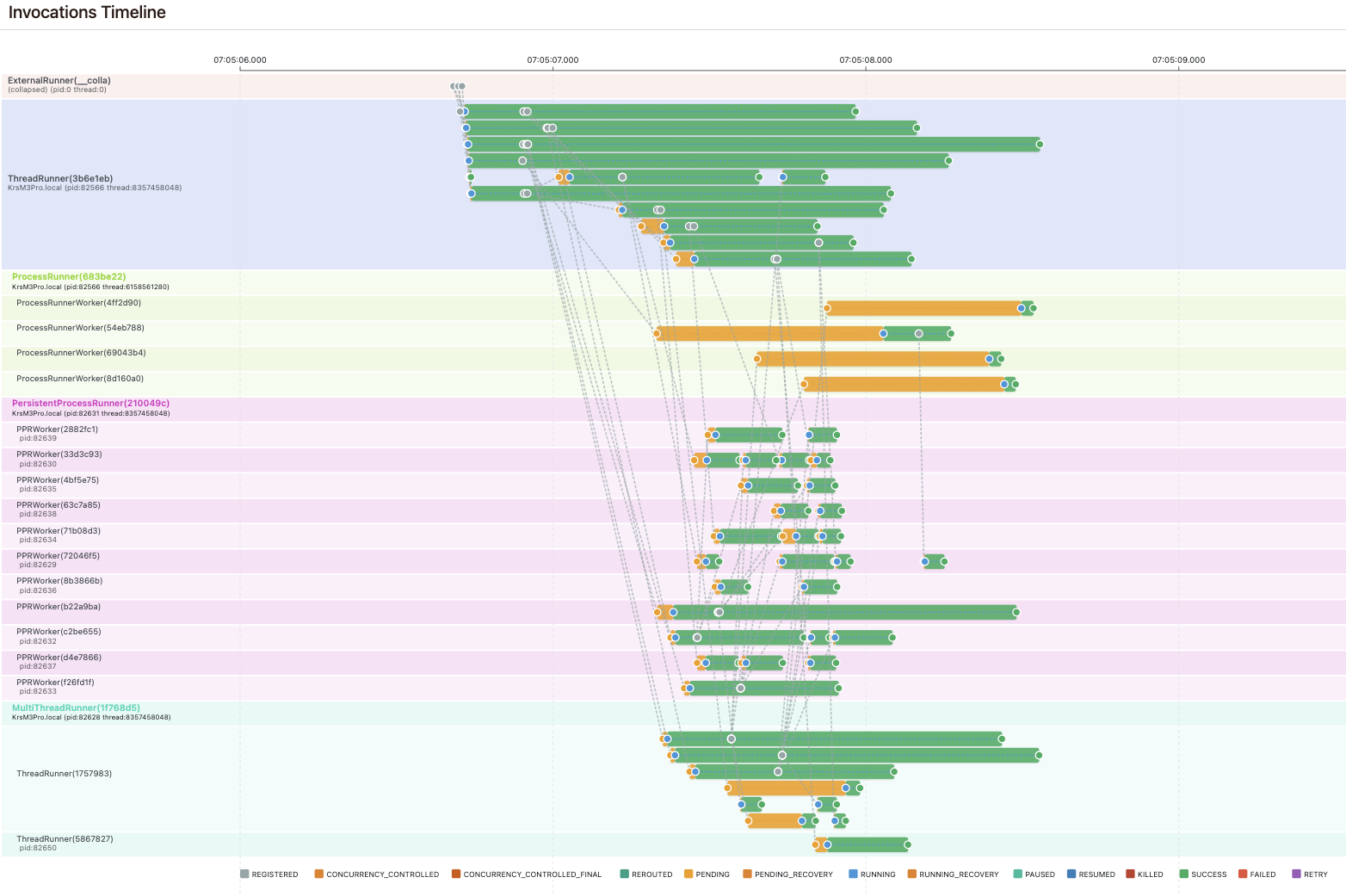This screenshot has height=896, width=1346.
Task: Toggle the REGISTERED legend filter
Action: [244, 874]
